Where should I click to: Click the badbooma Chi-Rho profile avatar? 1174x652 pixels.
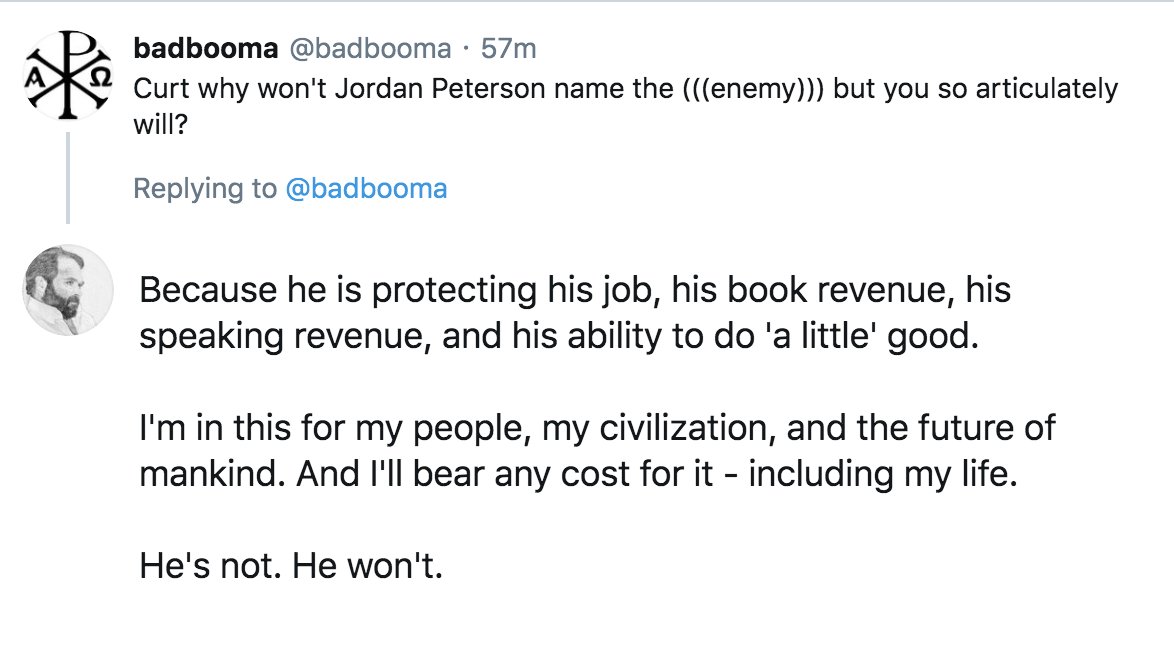(x=68, y=77)
